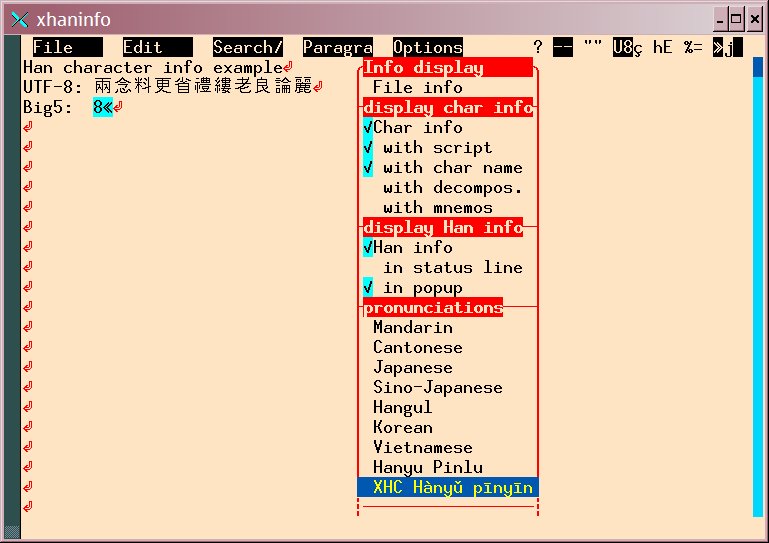The height and width of the screenshot is (543, 769).
Task: Select the Cantonese pronunciation entry
Action: point(417,347)
